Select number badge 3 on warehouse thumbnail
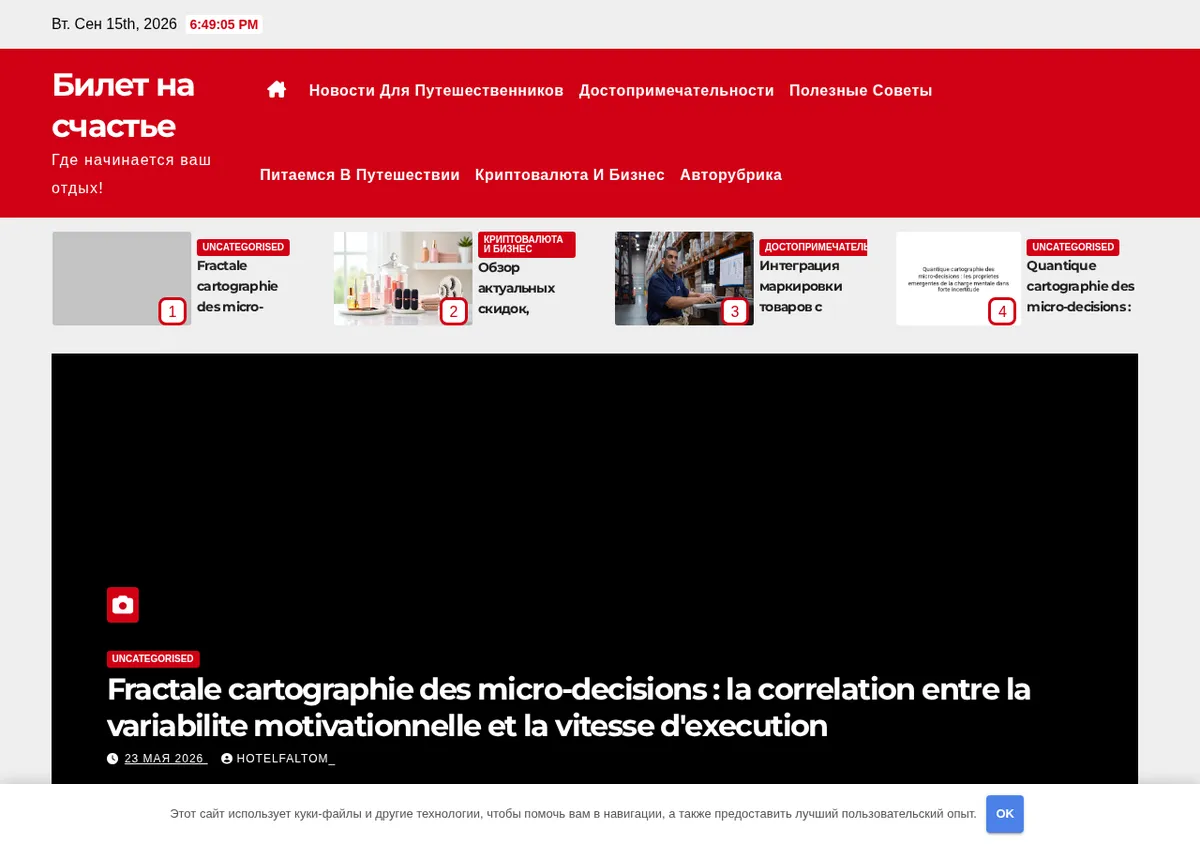Screen dimensions: 1200x844 [x=735, y=311]
